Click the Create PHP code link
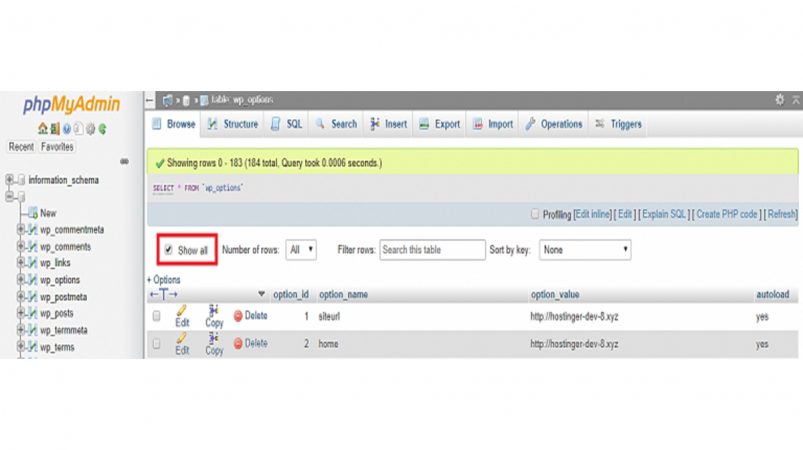 click(x=727, y=214)
